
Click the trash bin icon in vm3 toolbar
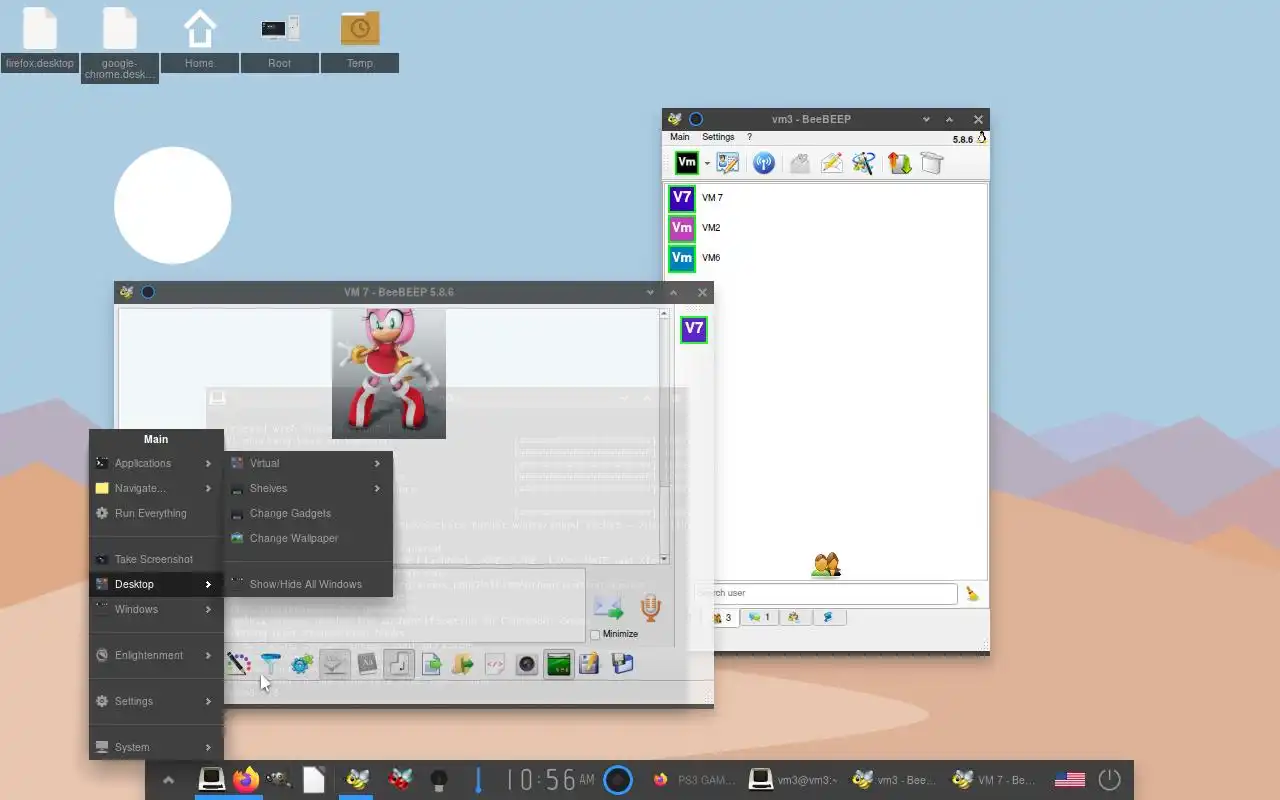(932, 163)
